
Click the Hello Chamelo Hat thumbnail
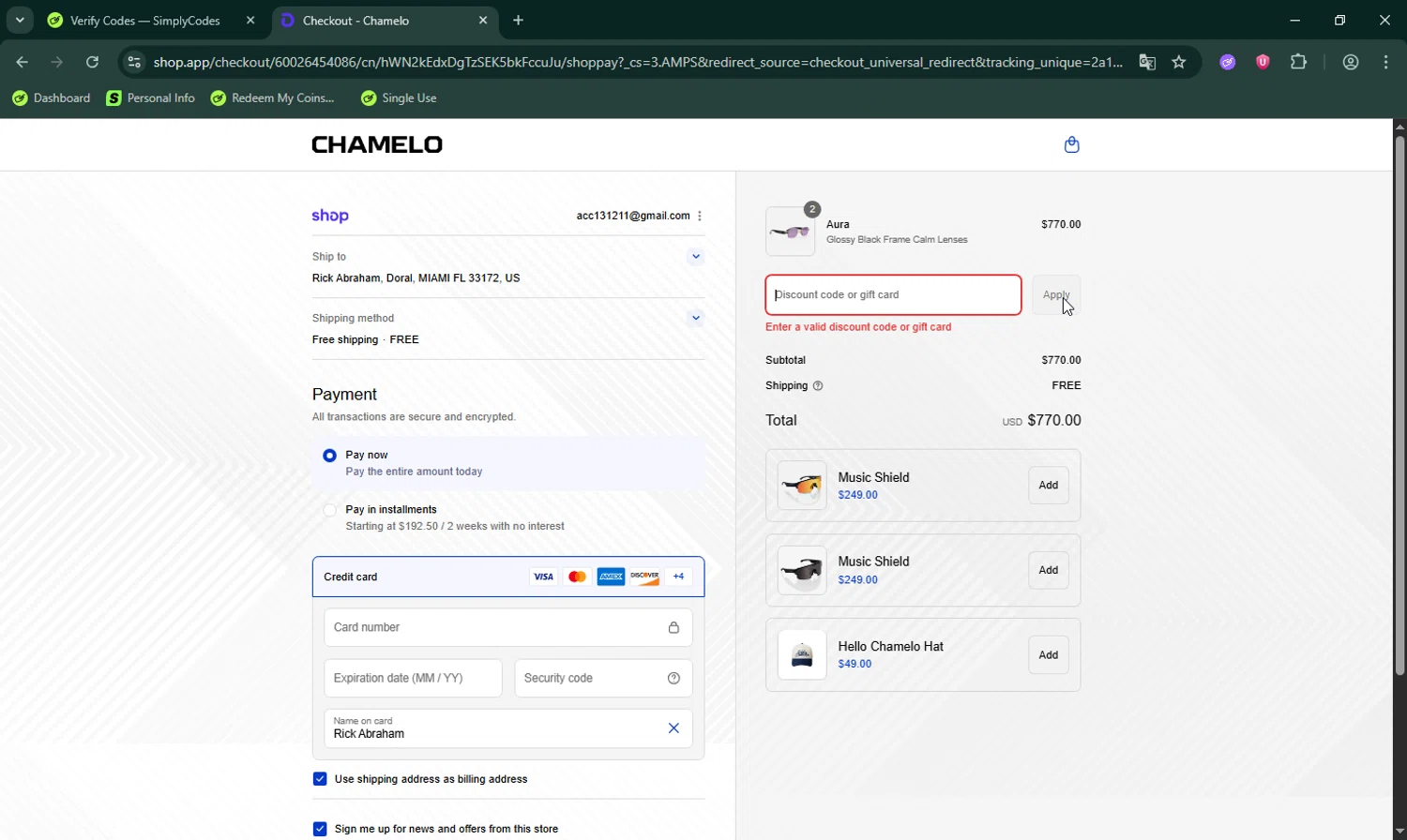pyautogui.click(x=802, y=654)
